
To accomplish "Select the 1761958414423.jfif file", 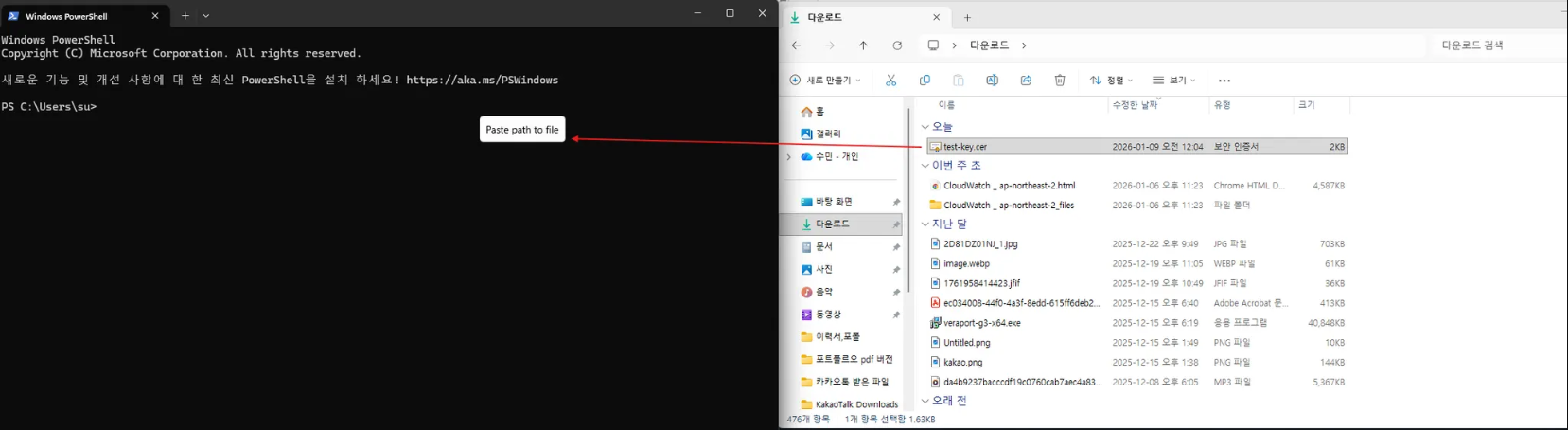I will (1136, 283).
